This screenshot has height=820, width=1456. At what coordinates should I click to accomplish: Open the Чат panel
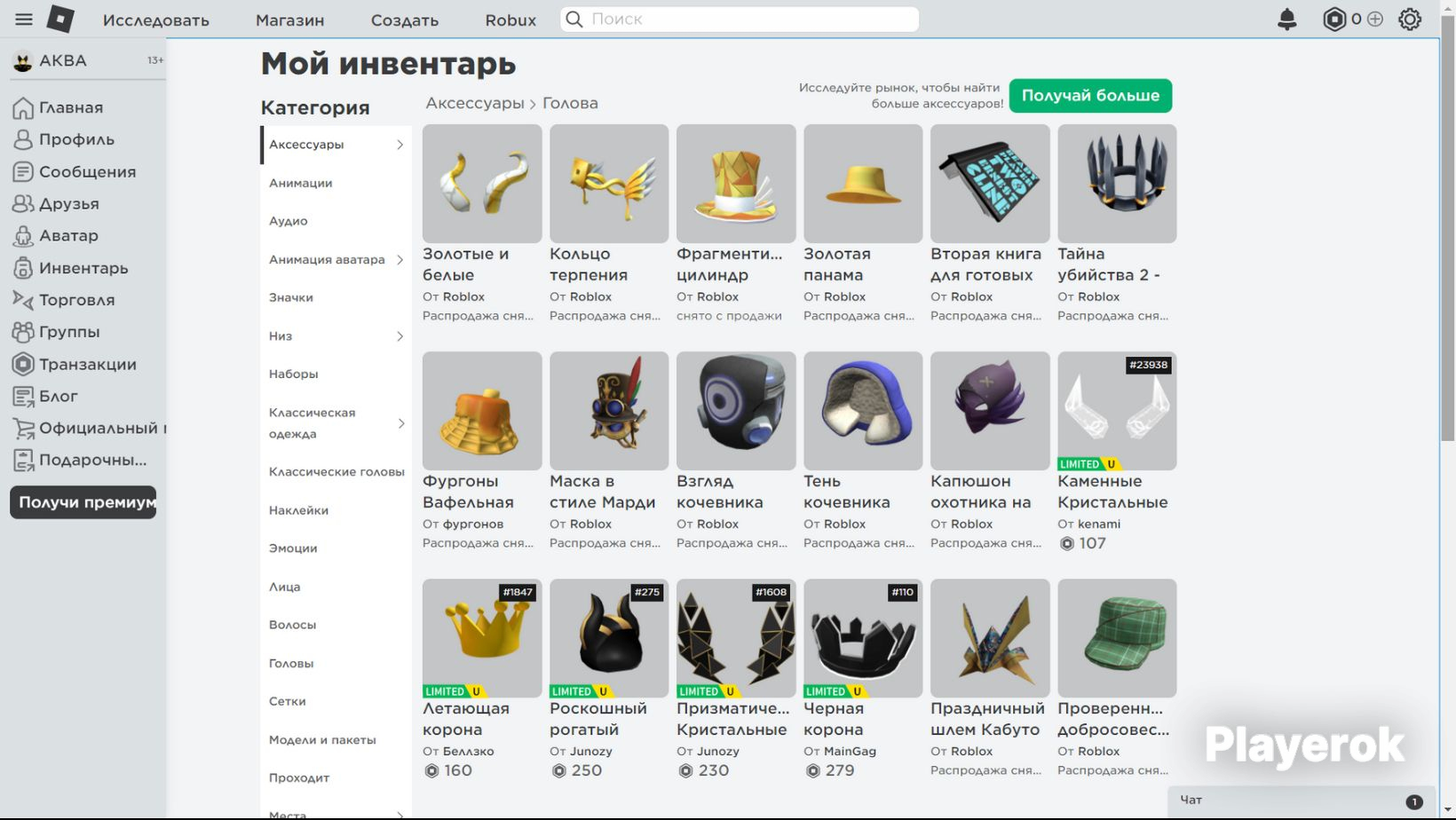pyautogui.click(x=1302, y=801)
